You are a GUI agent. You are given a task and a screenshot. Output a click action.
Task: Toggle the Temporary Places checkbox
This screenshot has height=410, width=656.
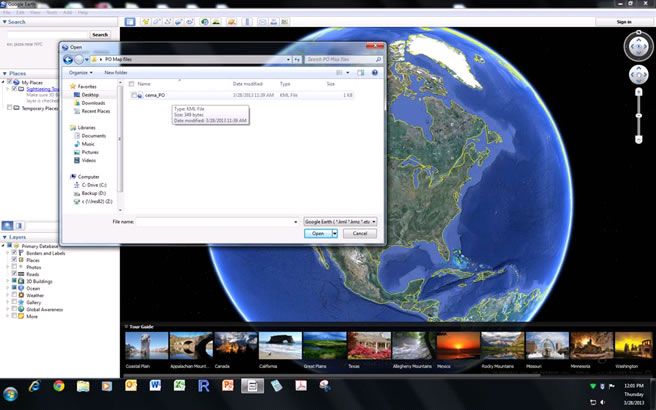(9, 108)
